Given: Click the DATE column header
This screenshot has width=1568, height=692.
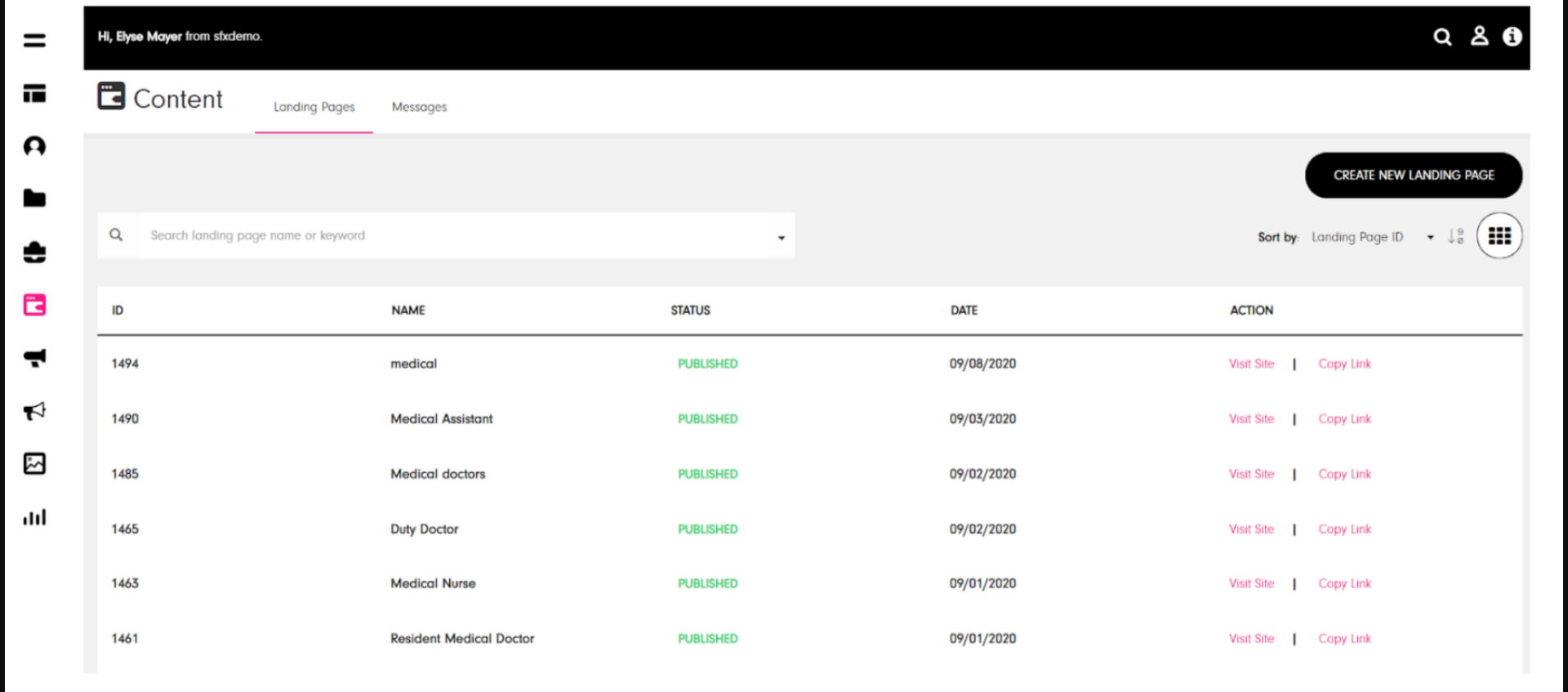Looking at the screenshot, I should (x=964, y=310).
